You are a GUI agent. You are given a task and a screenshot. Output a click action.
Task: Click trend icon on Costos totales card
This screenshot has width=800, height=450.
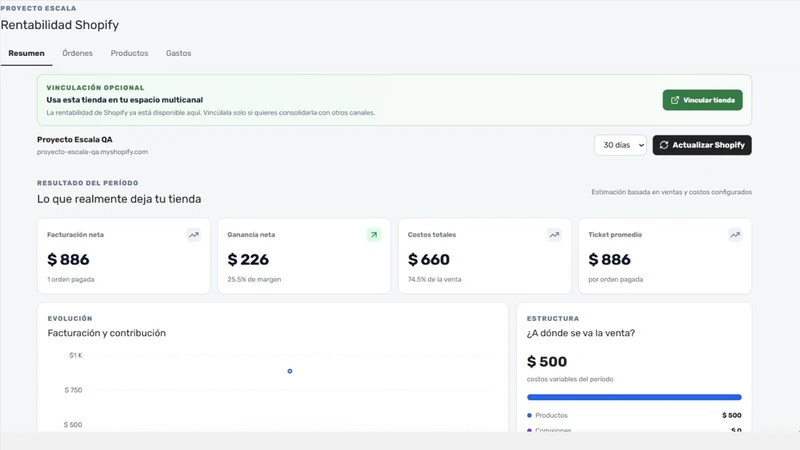pos(554,235)
